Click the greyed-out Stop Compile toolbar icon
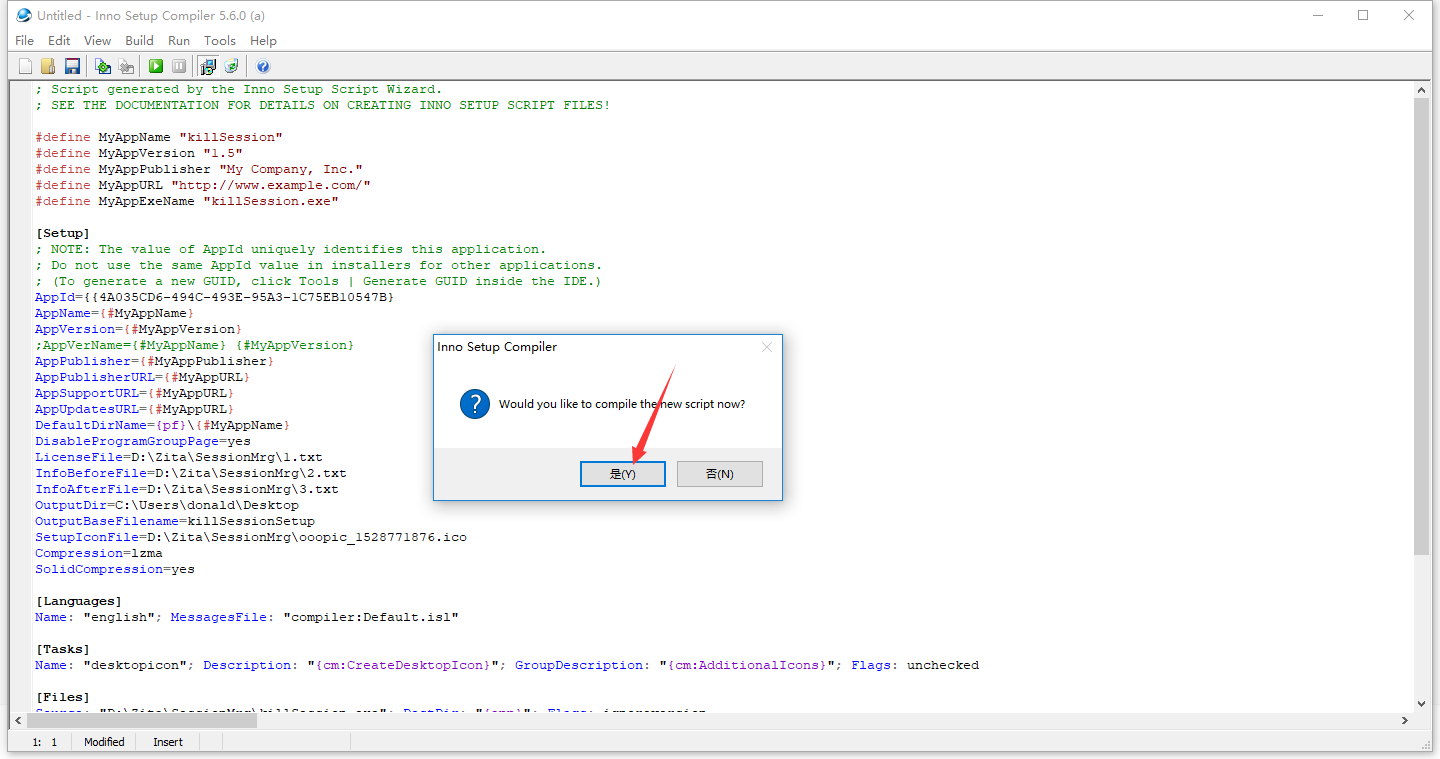 126,66
